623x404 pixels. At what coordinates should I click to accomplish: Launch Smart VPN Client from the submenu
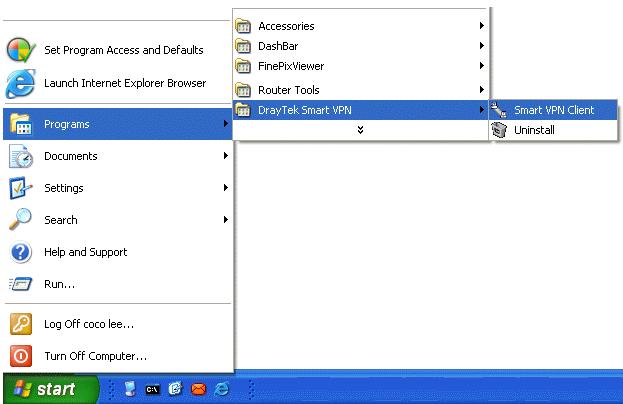click(x=553, y=110)
